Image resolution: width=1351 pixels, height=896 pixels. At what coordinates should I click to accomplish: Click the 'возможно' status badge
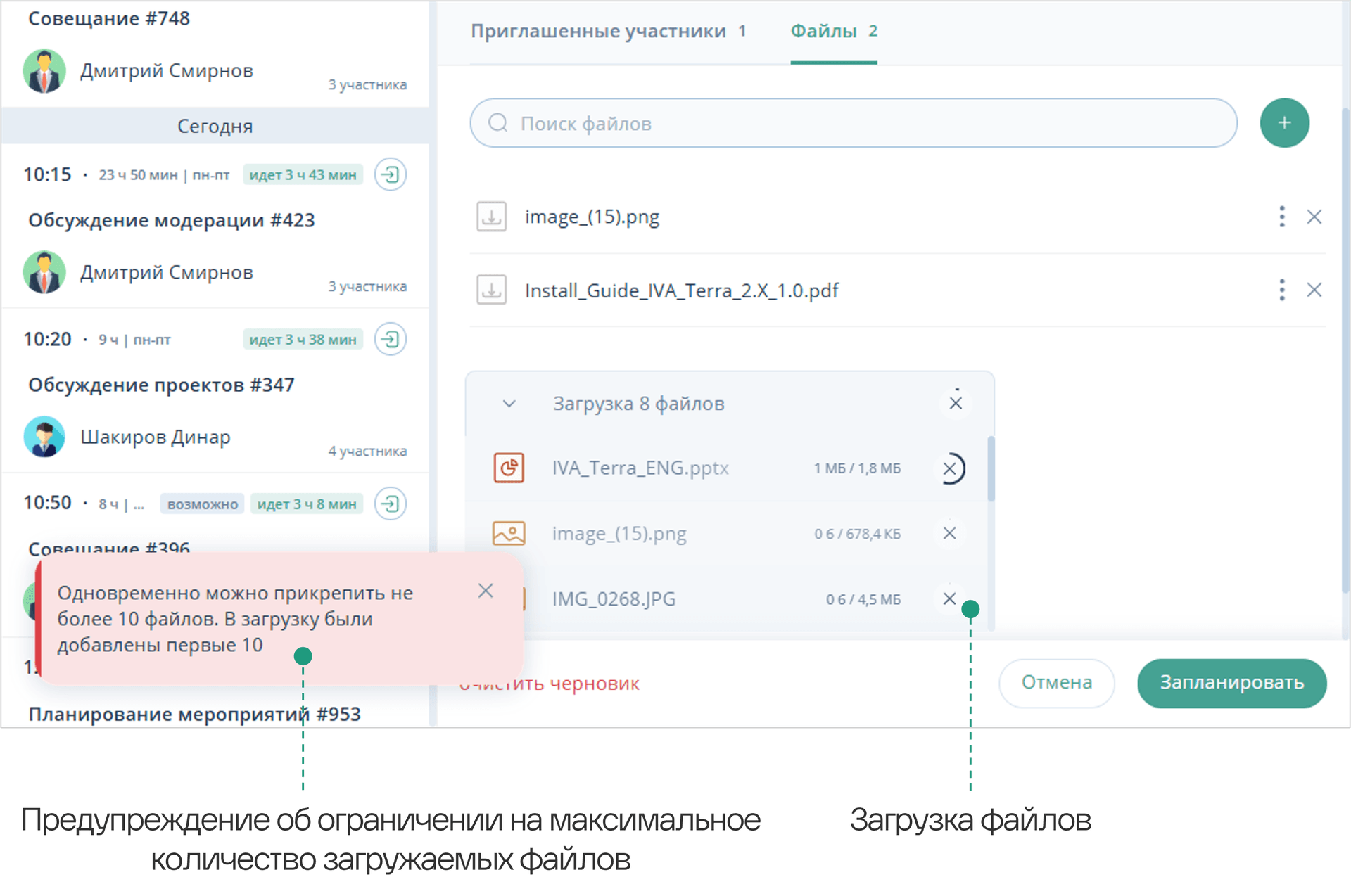203,504
